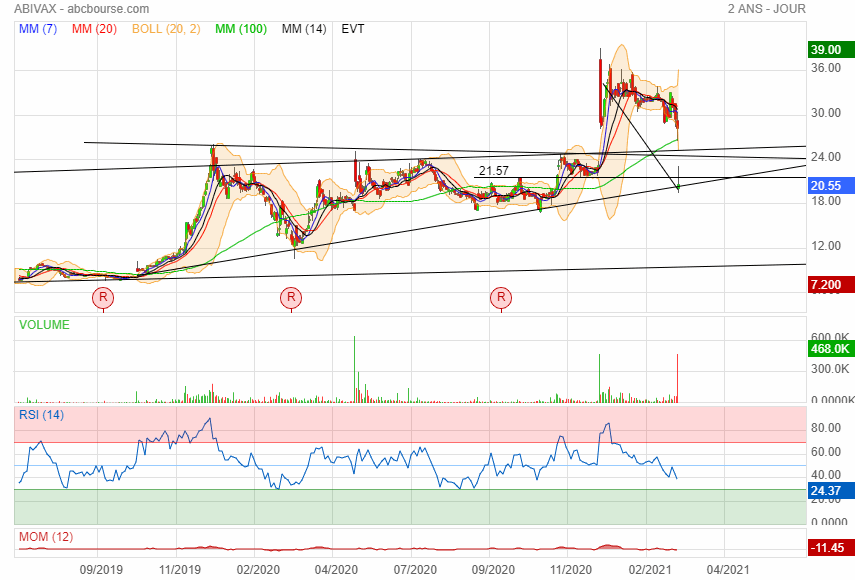Click the 12.00 price axis value
The image size is (855, 580).
(826, 246)
